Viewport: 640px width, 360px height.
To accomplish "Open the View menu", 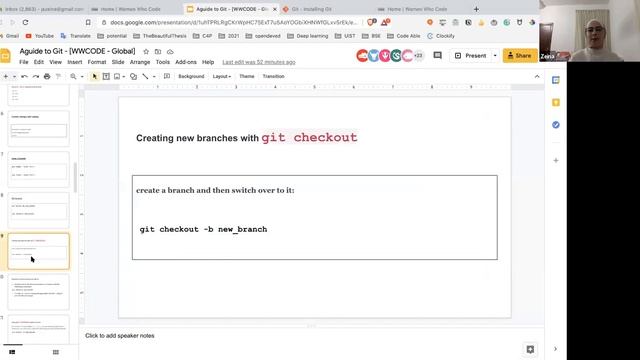I will 56,62.
